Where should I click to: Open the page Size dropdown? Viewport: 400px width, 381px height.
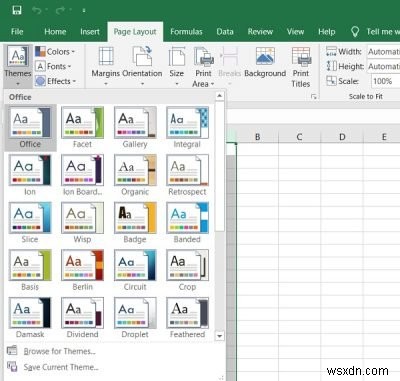[177, 66]
